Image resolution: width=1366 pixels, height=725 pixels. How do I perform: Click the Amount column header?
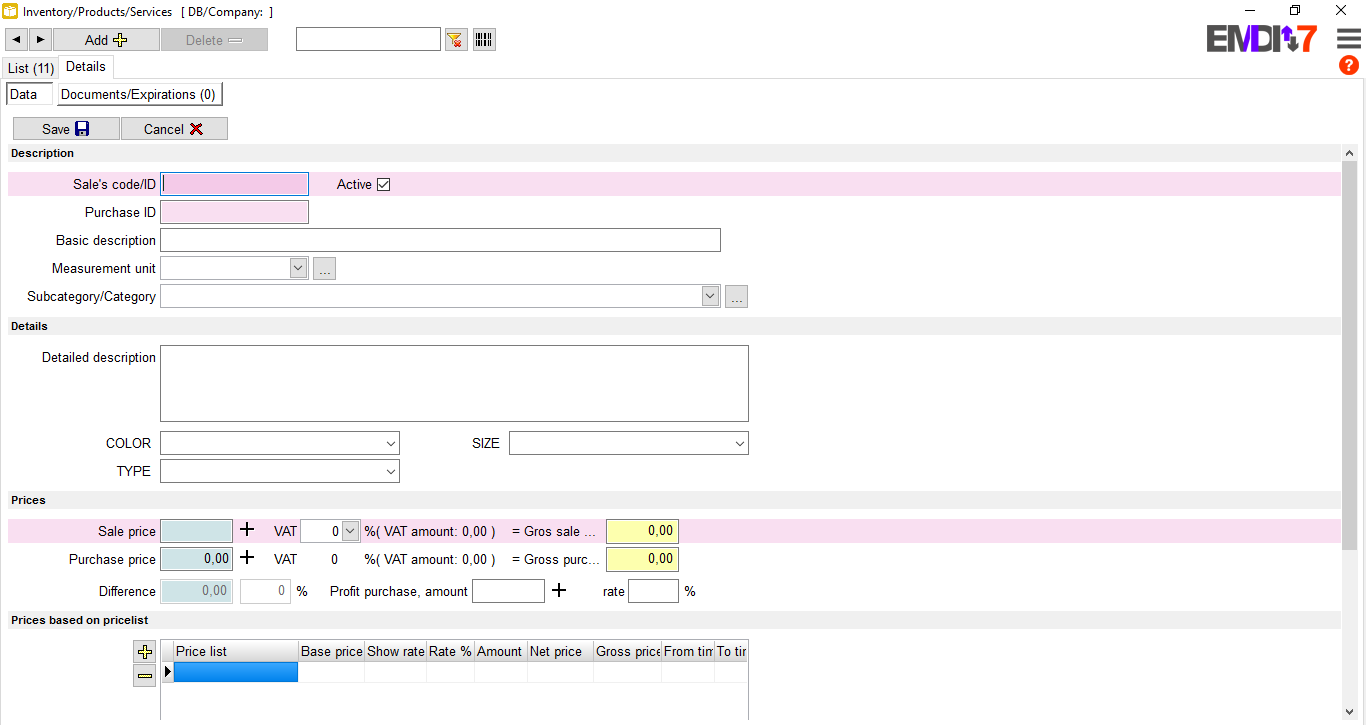(x=500, y=651)
